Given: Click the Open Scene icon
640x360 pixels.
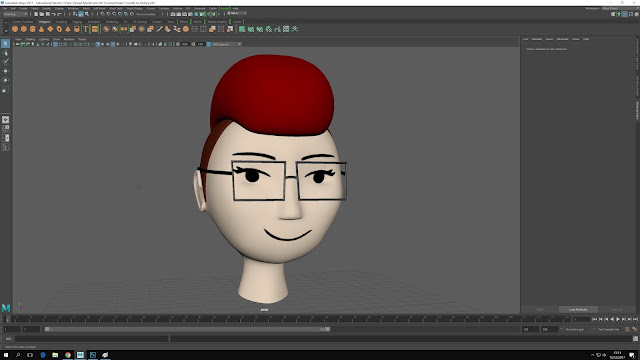Looking at the screenshot, I should pos(42,14).
